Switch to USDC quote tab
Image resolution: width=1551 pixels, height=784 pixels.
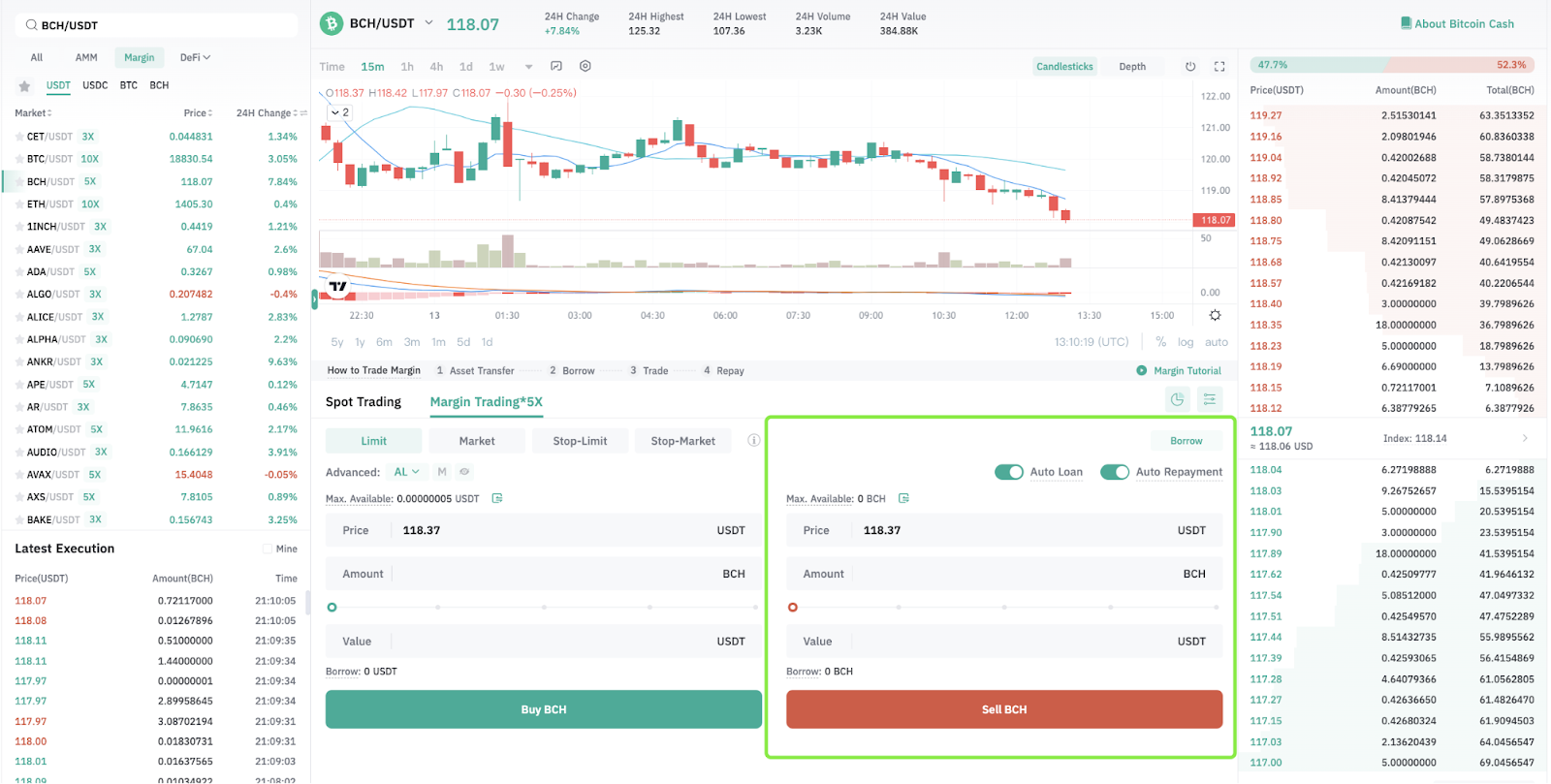[x=95, y=85]
